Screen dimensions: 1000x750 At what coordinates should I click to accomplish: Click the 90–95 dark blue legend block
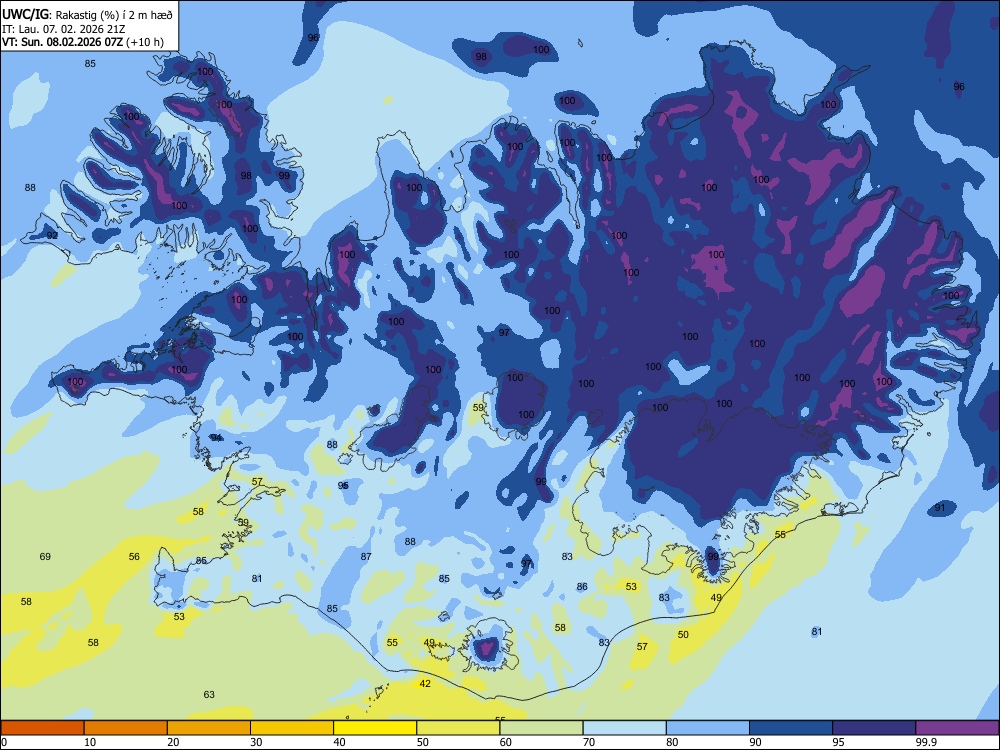[x=791, y=728]
